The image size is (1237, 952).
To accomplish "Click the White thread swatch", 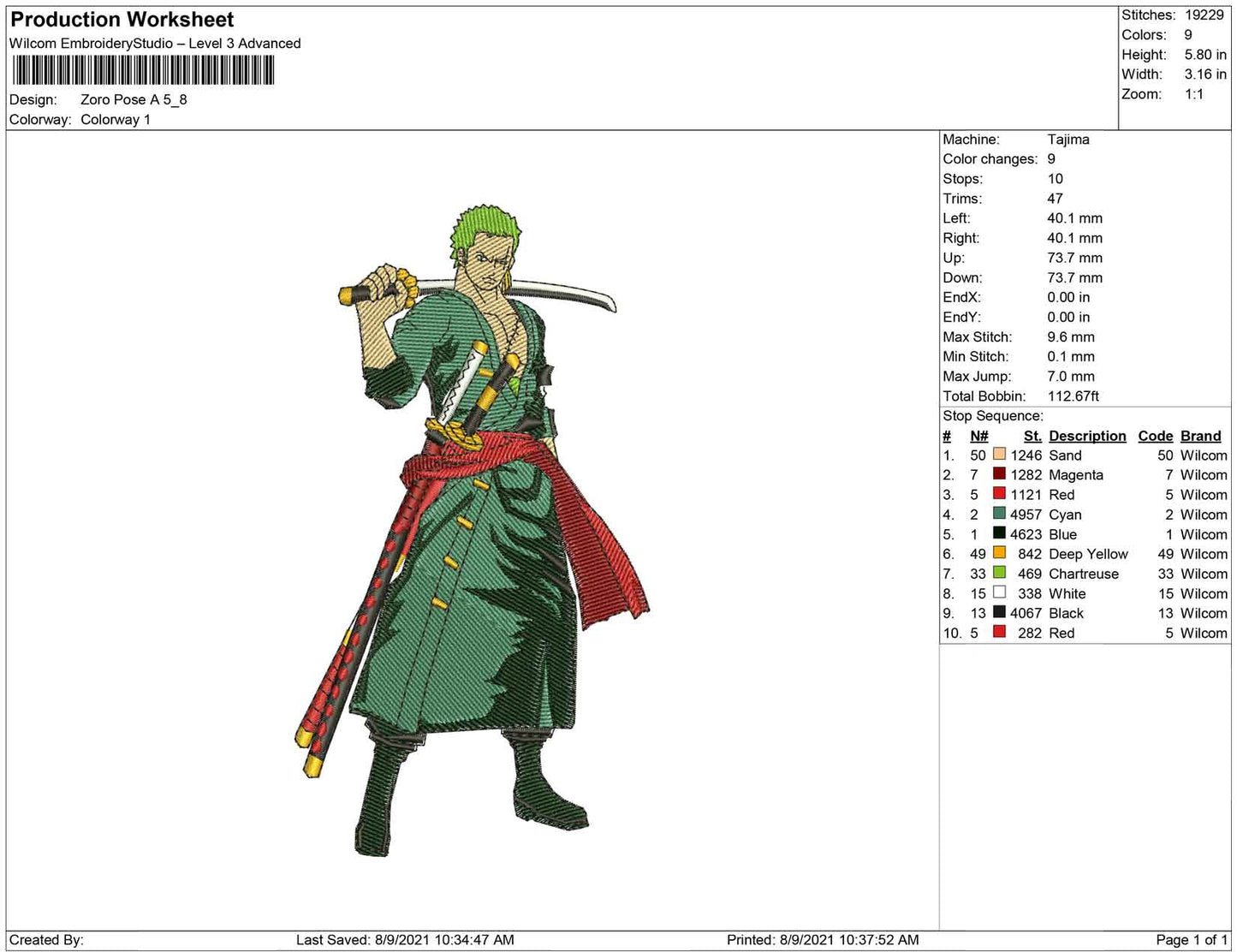I will (999, 592).
